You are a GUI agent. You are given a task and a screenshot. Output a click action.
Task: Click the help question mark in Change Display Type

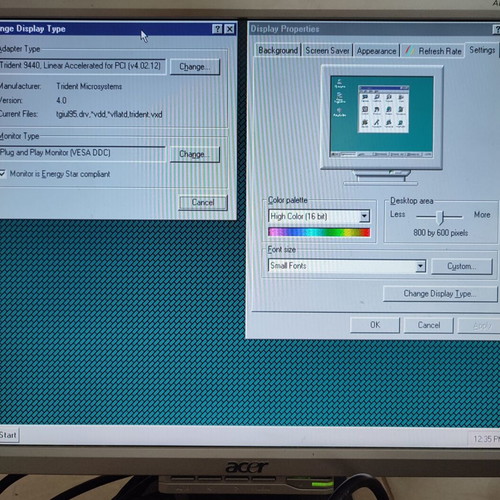point(217,29)
